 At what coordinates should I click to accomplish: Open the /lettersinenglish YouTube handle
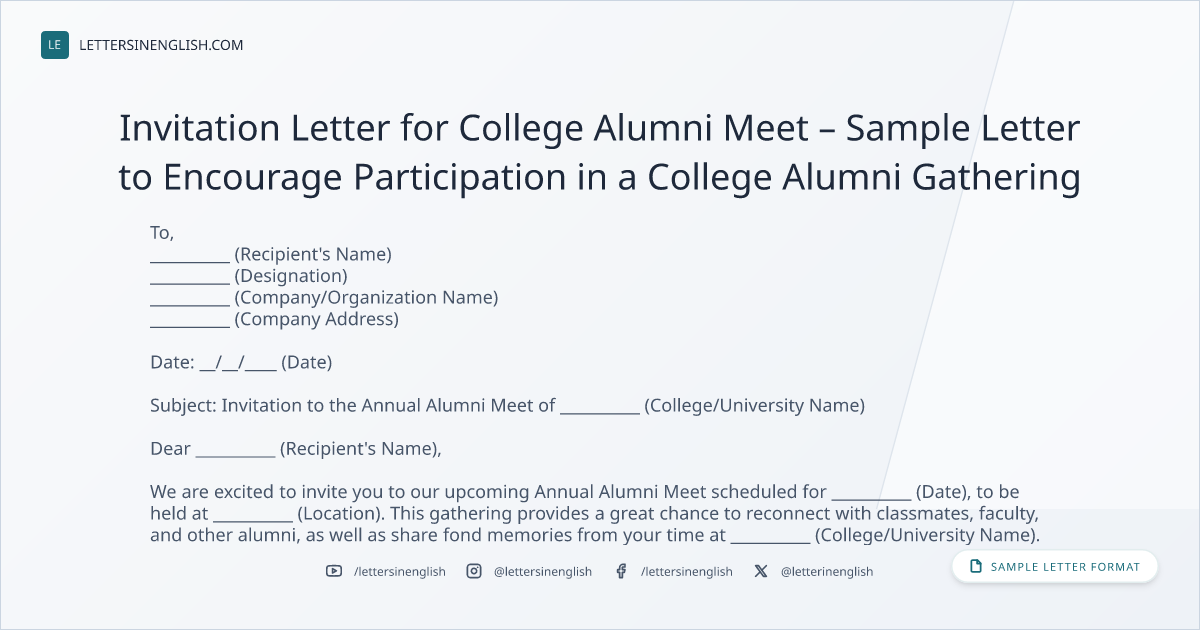tap(400, 571)
